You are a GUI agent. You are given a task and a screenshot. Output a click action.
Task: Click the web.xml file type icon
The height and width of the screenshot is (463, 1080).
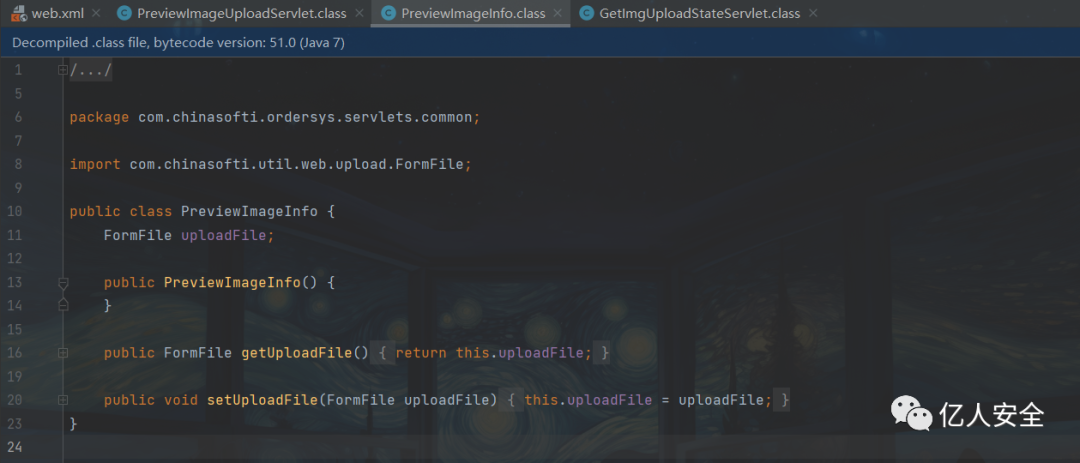pyautogui.click(x=18, y=14)
